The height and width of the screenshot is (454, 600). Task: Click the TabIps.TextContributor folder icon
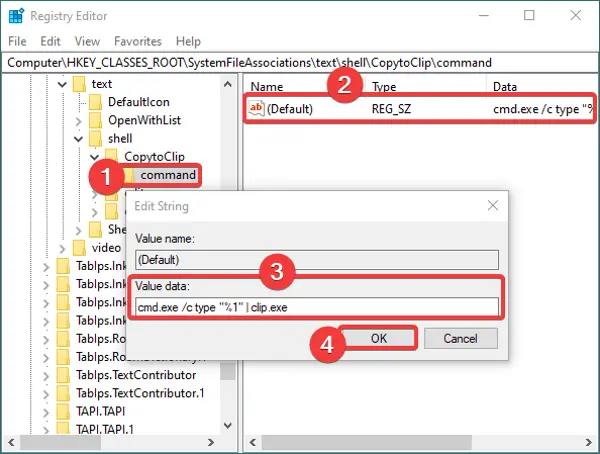63,375
